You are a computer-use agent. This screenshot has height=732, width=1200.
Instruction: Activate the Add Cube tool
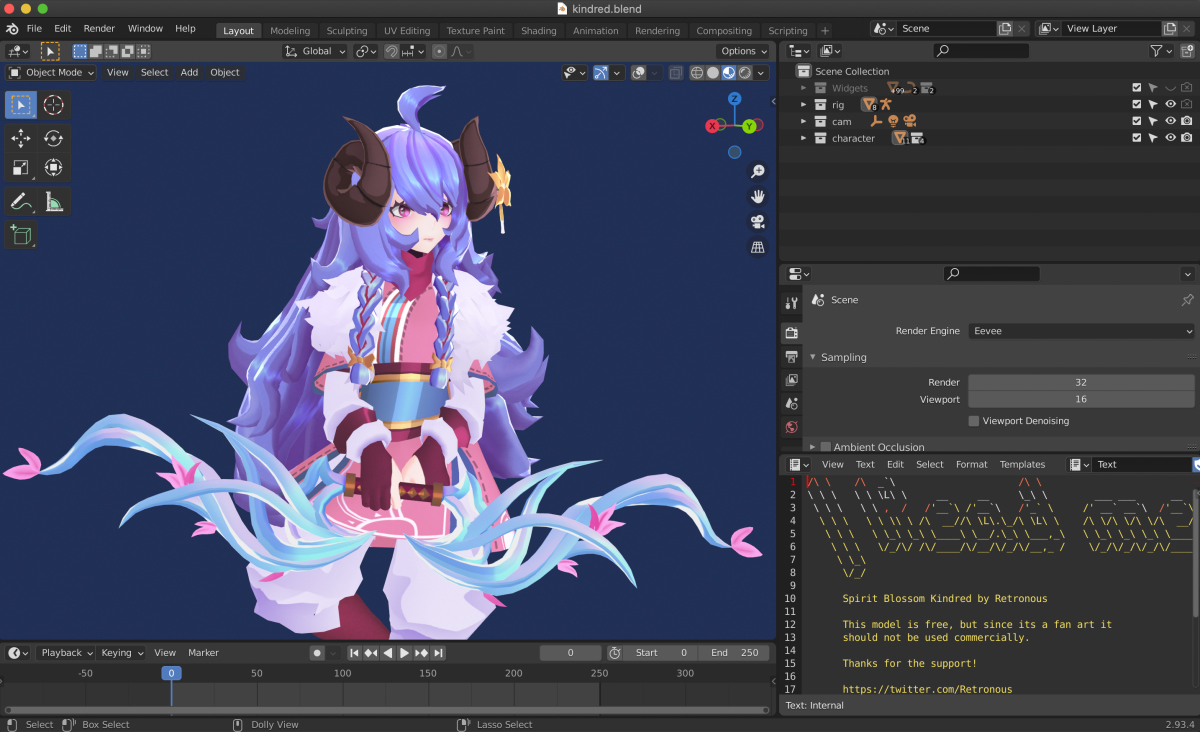click(21, 235)
